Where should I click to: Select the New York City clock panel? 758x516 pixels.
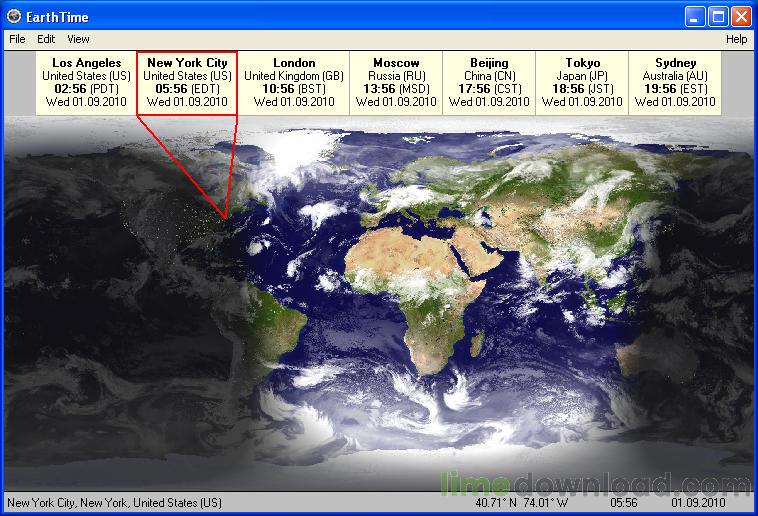click(187, 82)
